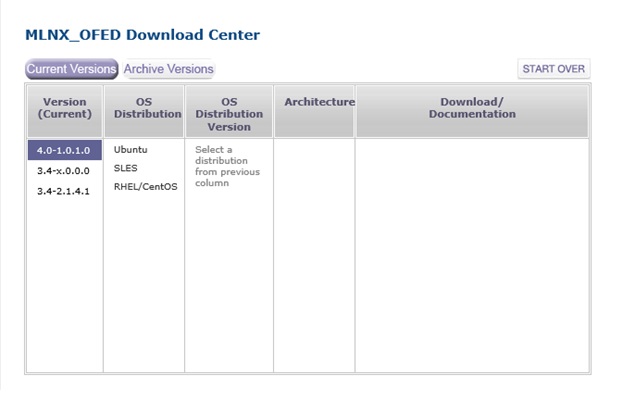Select version 4.0-1.0.1.0
This screenshot has width=623, height=400.
[x=65, y=151]
